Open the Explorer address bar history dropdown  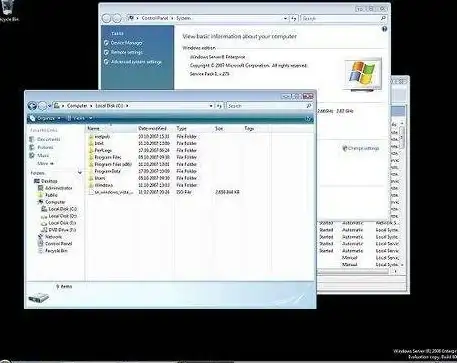tap(211, 106)
